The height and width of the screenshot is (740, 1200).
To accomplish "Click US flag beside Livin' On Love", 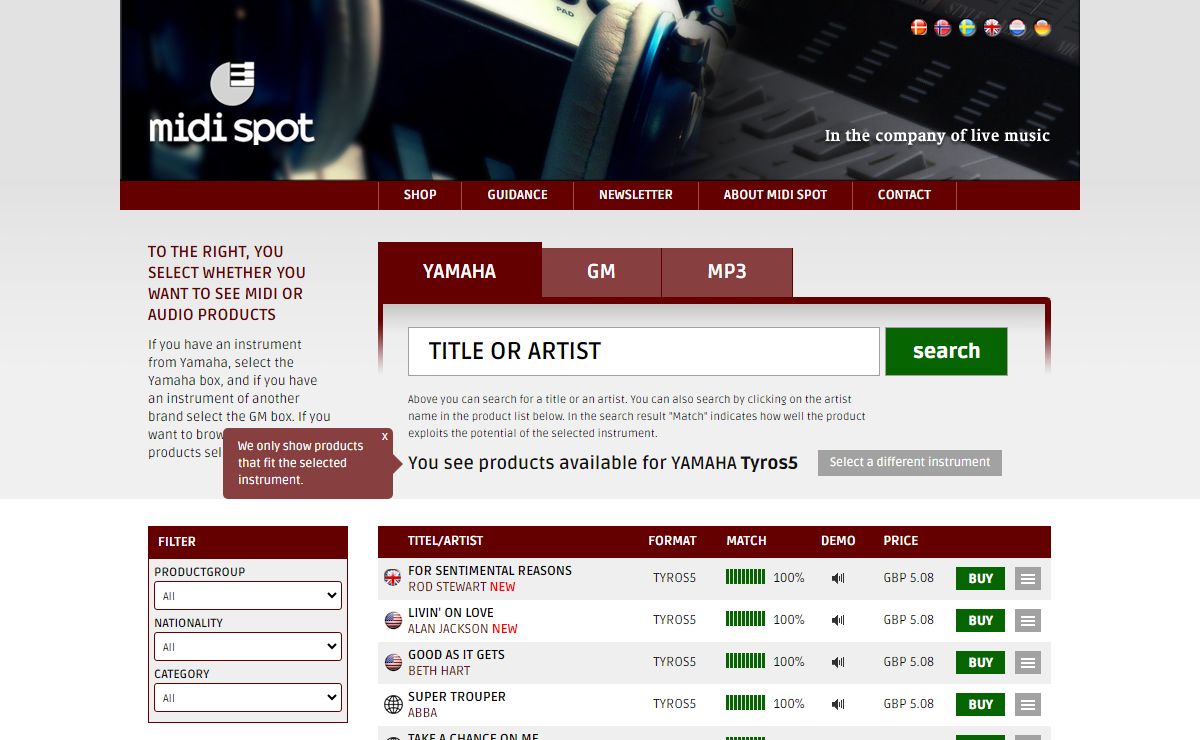I will 393,620.
